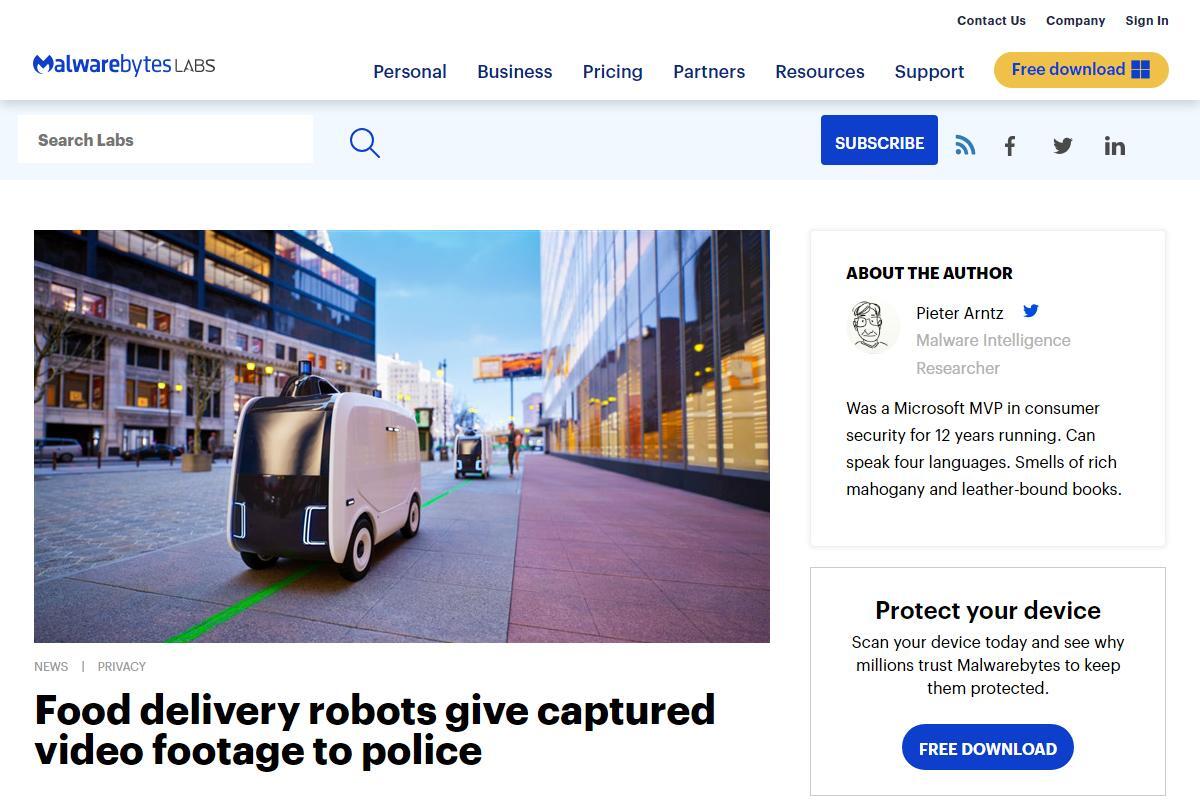Open the Facebook icon link
Image resolution: width=1200 pixels, height=800 pixels.
tap(1010, 146)
